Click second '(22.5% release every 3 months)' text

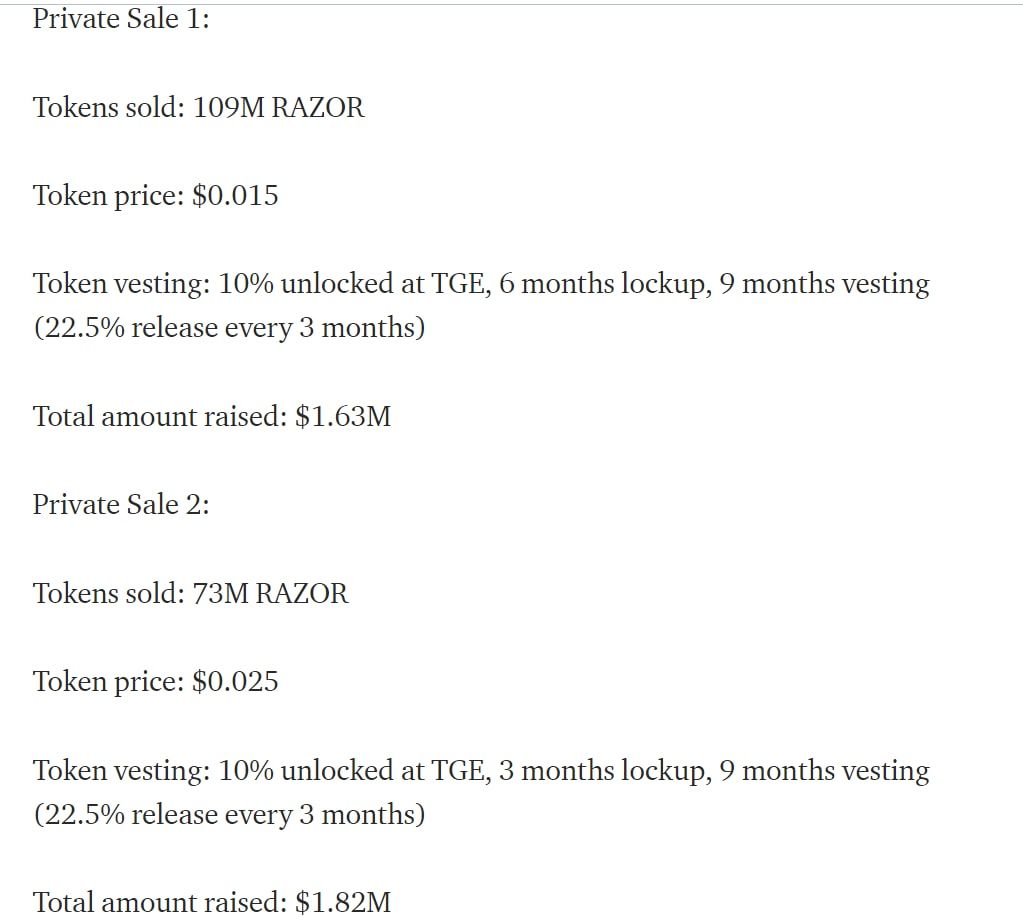[x=229, y=814]
